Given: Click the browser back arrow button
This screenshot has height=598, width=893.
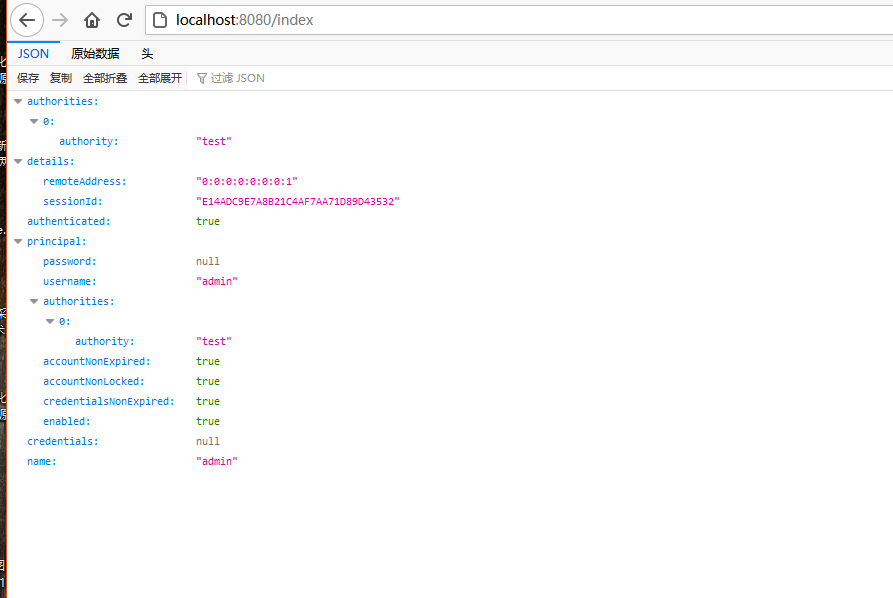Looking at the screenshot, I should [27, 20].
